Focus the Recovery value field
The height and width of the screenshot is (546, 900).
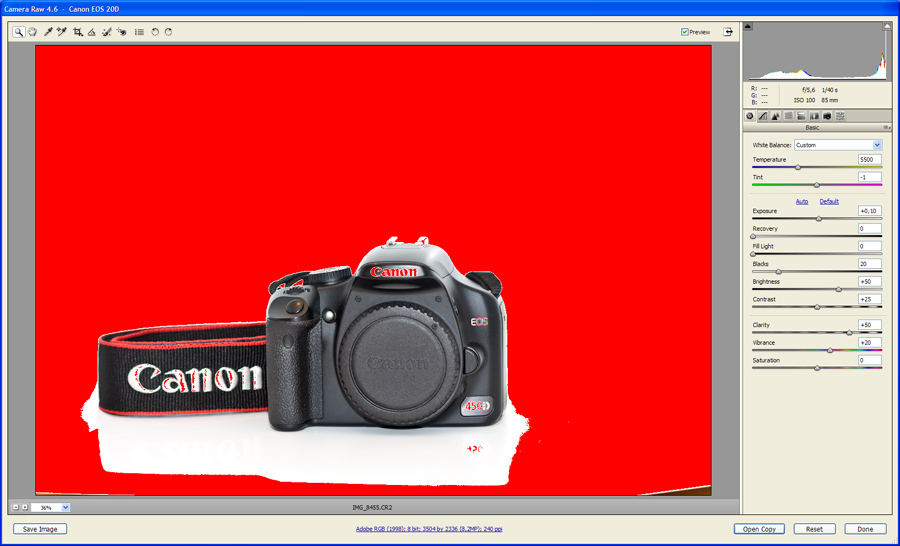pos(870,229)
